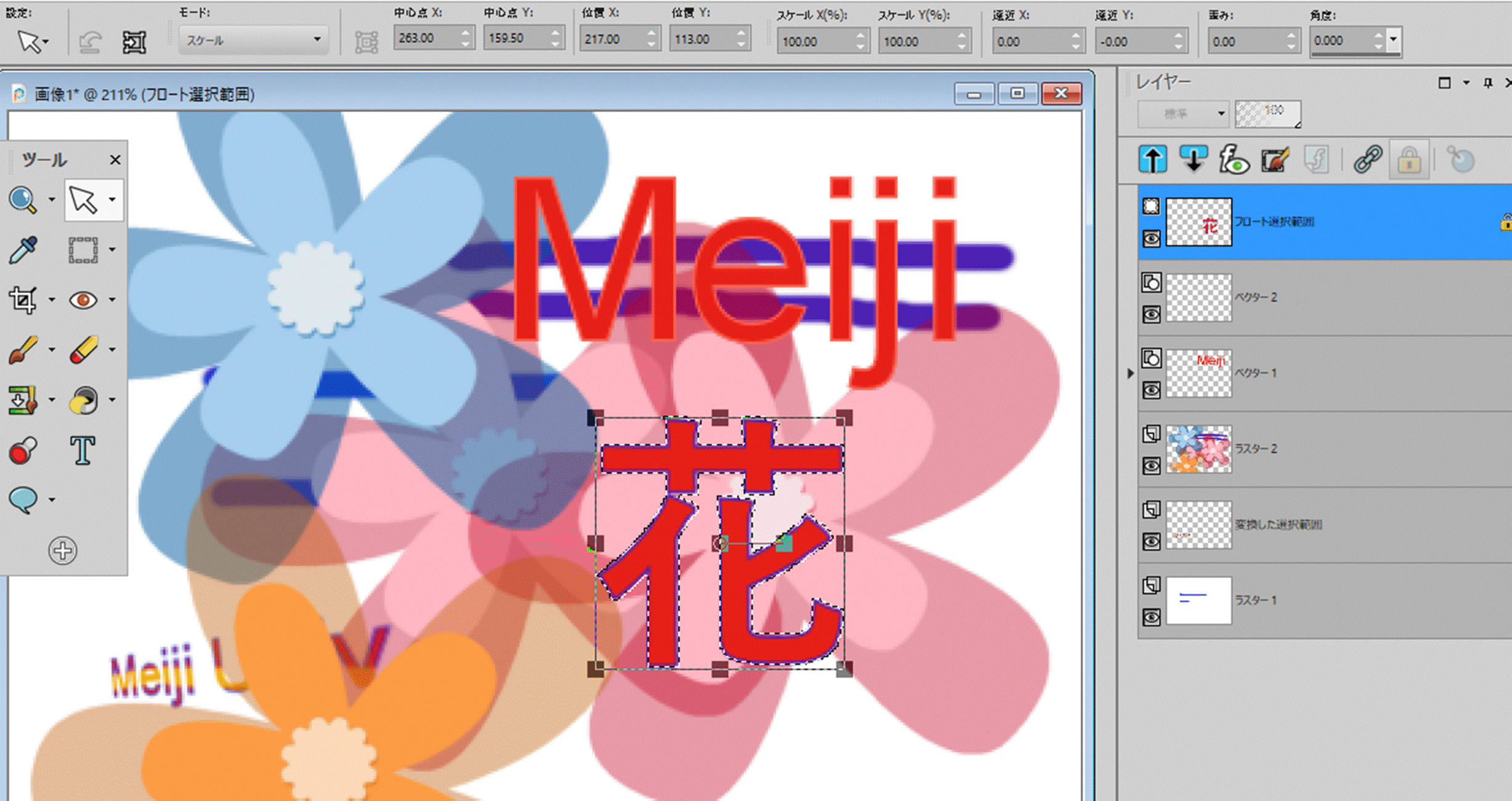Screen dimensions: 1512x801
Task: Click the fit-to-canvas icon in options bar
Action: (x=134, y=42)
